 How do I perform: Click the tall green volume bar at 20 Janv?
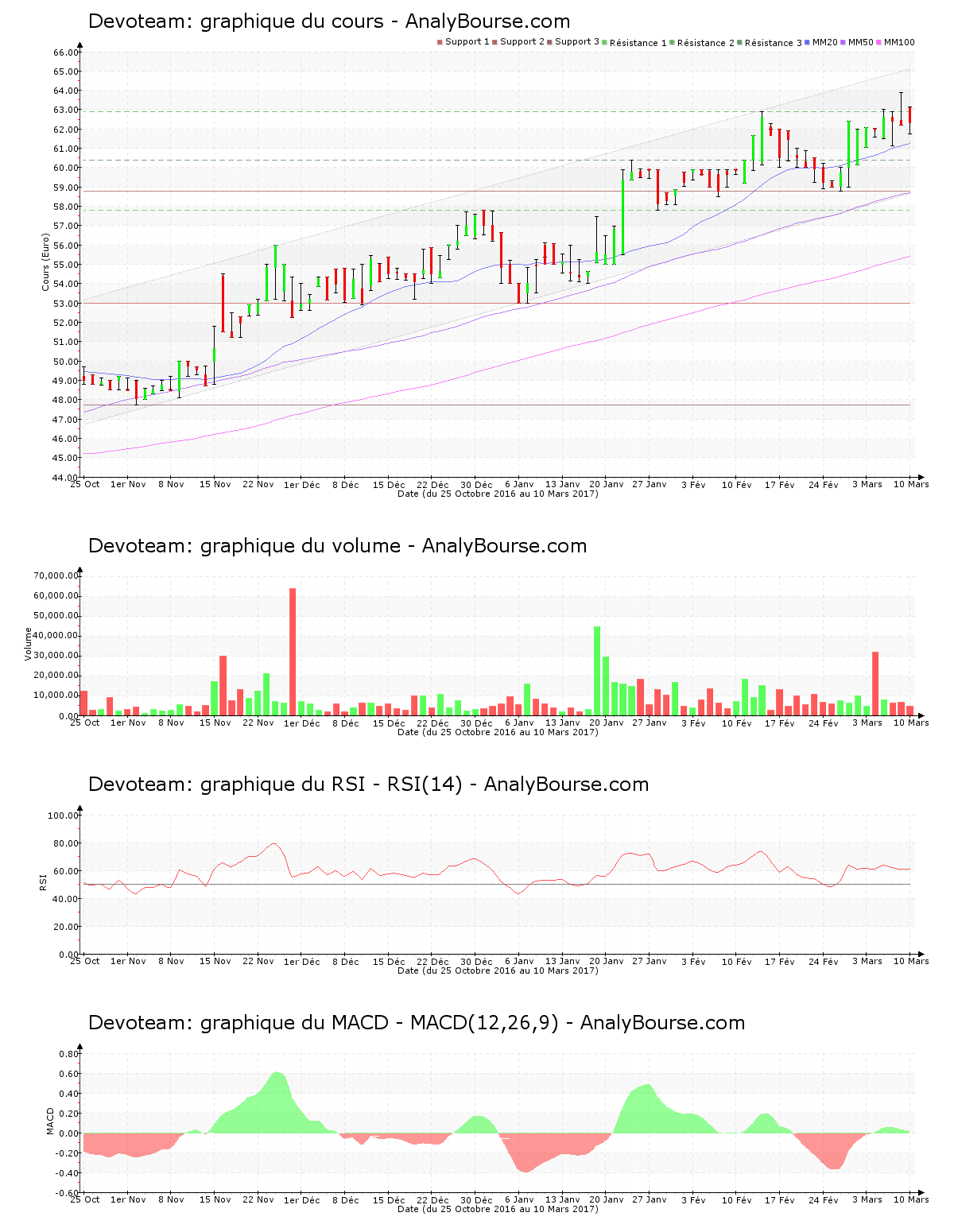click(x=597, y=671)
